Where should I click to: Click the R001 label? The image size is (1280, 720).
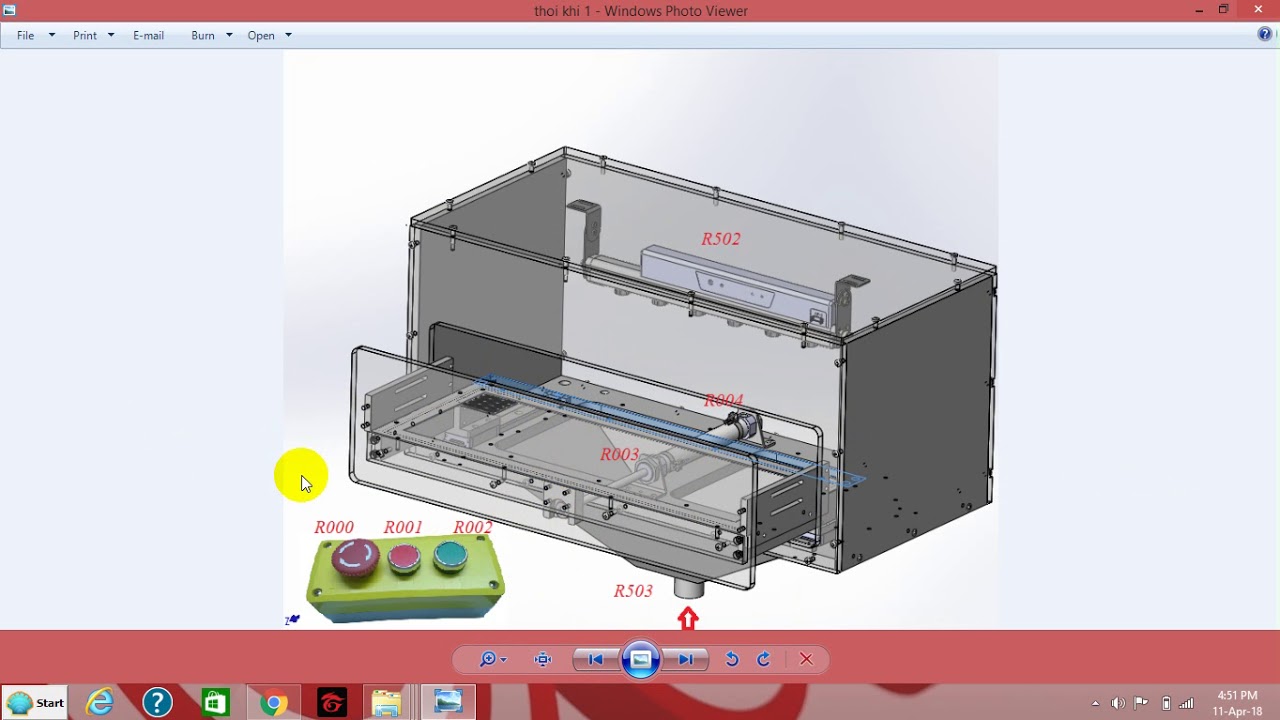[x=403, y=527]
